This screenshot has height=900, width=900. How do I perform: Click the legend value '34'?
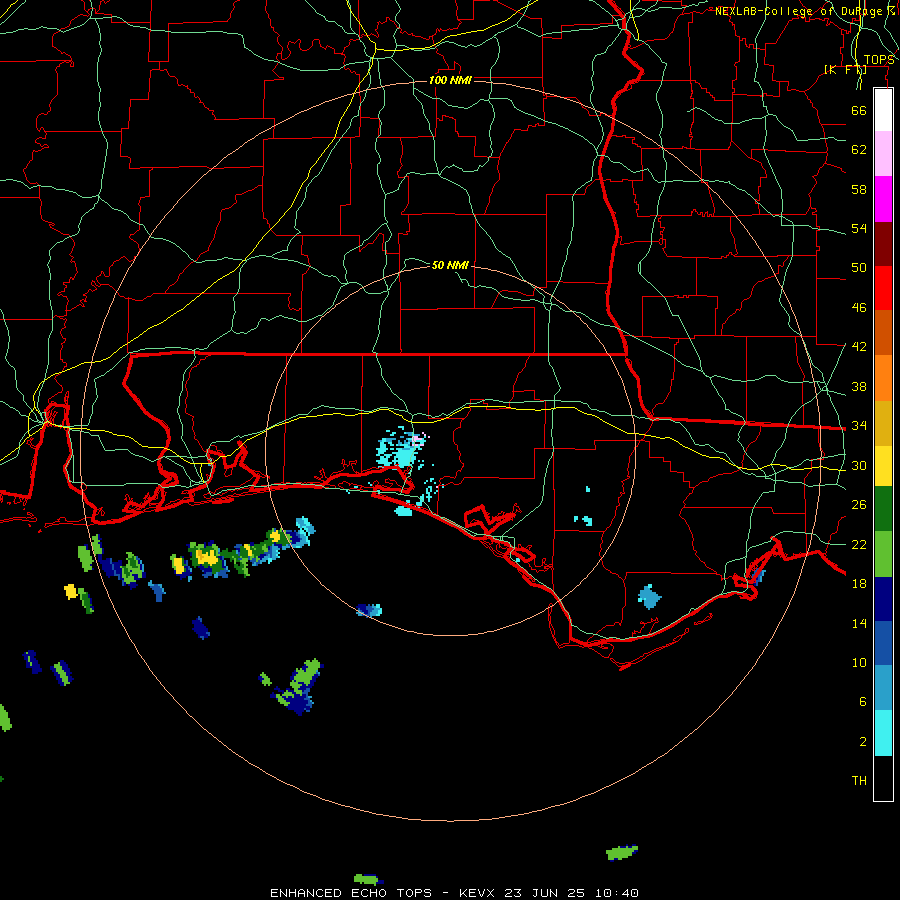click(859, 426)
